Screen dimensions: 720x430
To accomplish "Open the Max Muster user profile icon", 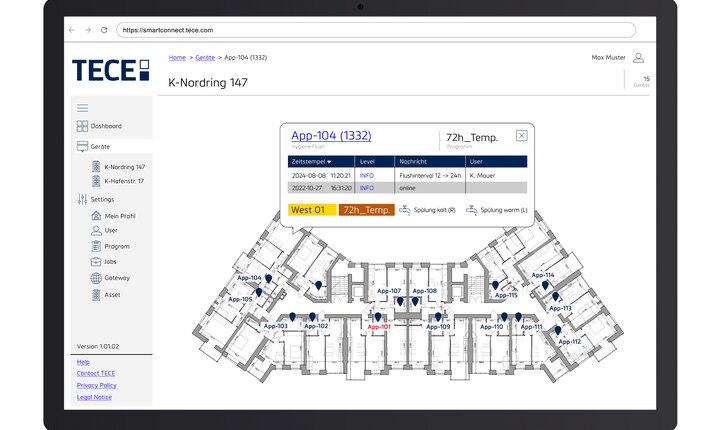I will point(638,58).
